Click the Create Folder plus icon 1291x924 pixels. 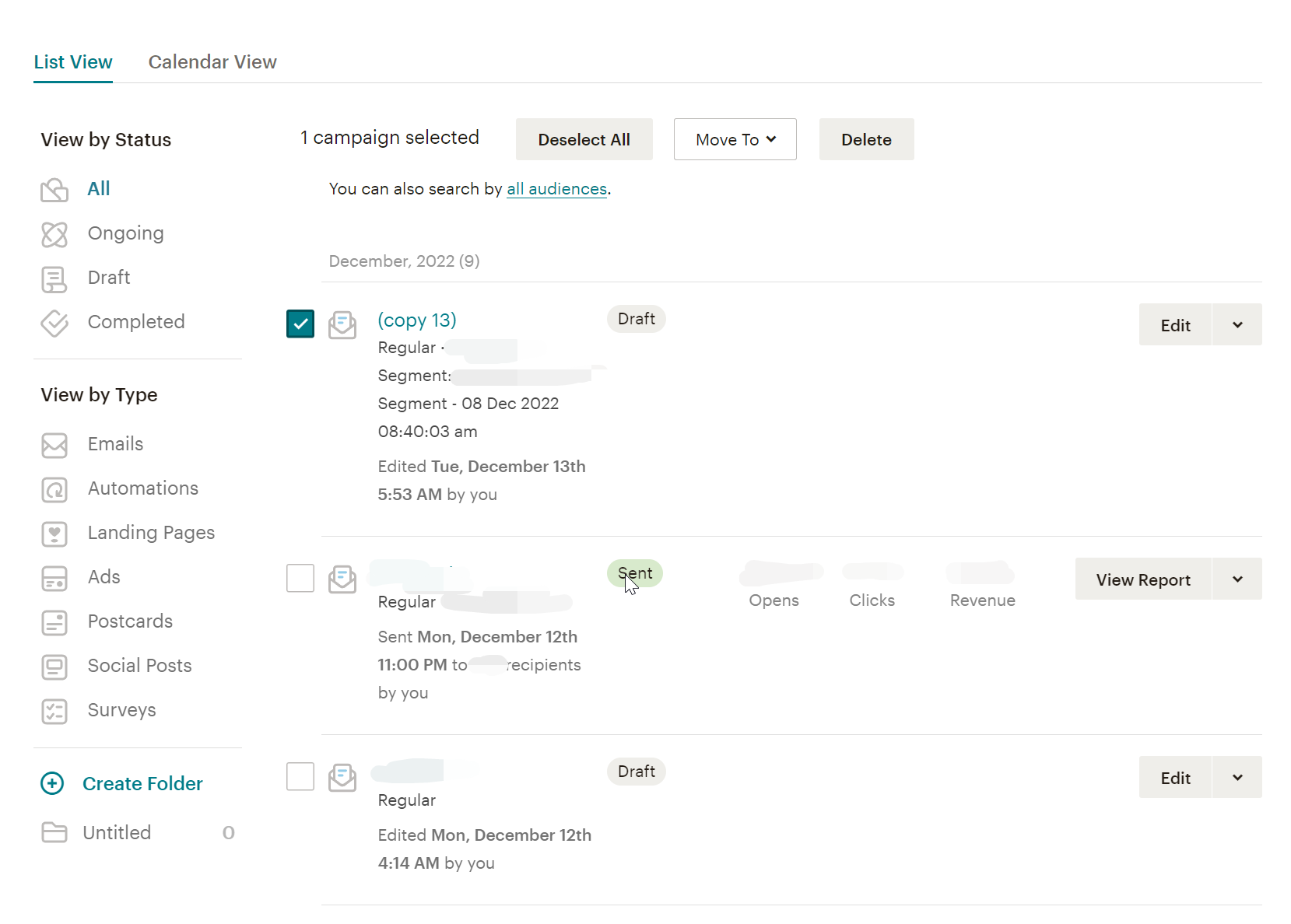click(52, 783)
